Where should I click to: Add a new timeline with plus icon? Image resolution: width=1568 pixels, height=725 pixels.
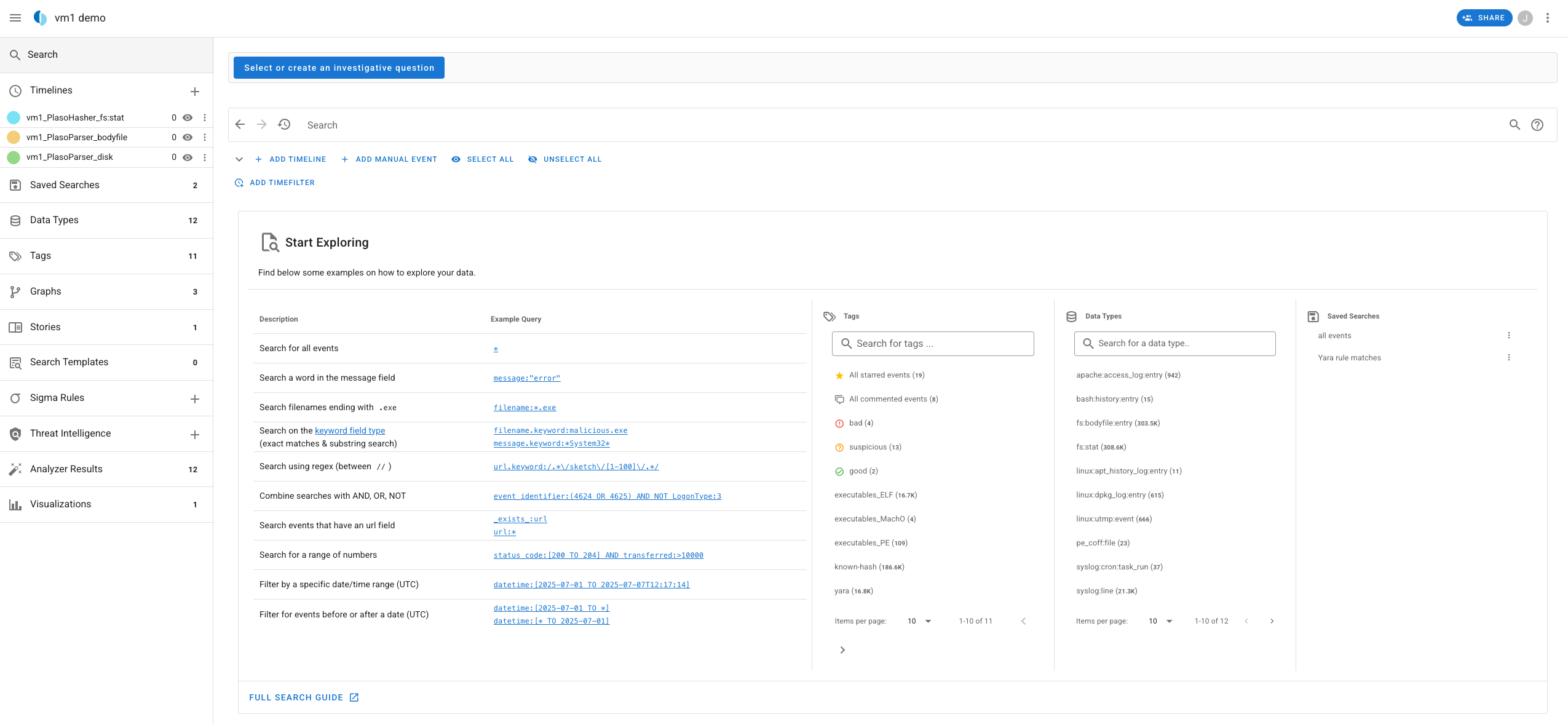pyautogui.click(x=195, y=92)
